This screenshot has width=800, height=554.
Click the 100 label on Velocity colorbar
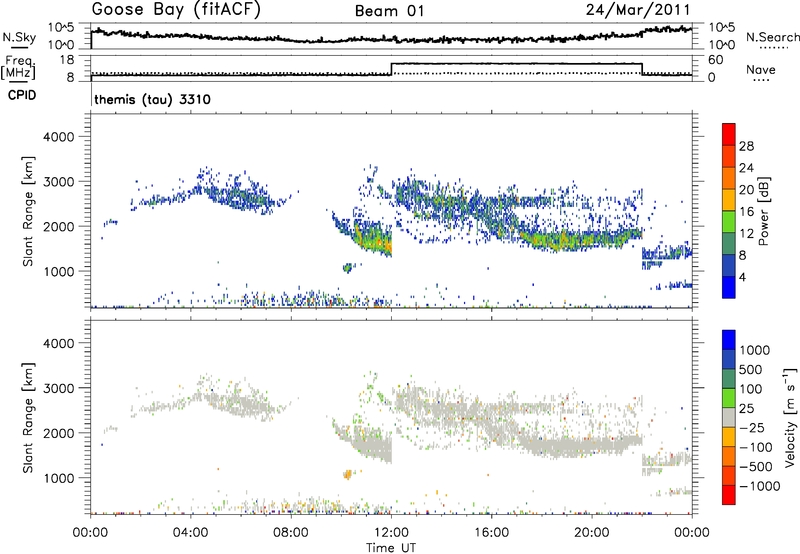click(x=751, y=389)
